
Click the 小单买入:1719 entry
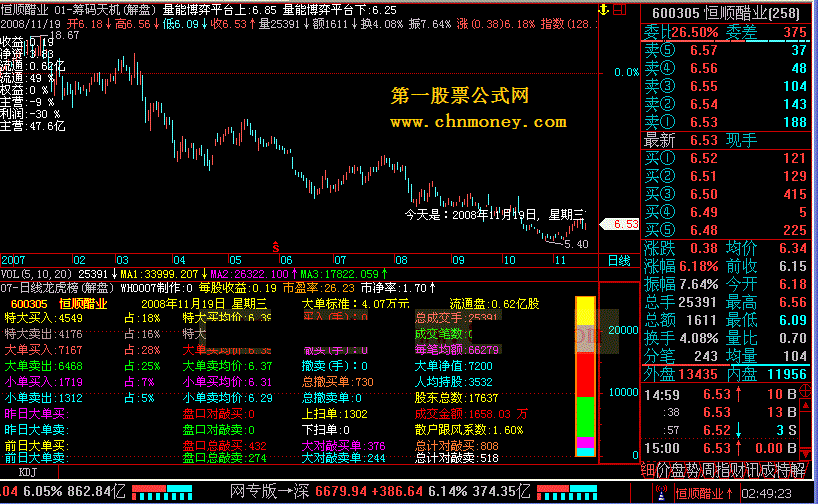[x=43, y=382]
